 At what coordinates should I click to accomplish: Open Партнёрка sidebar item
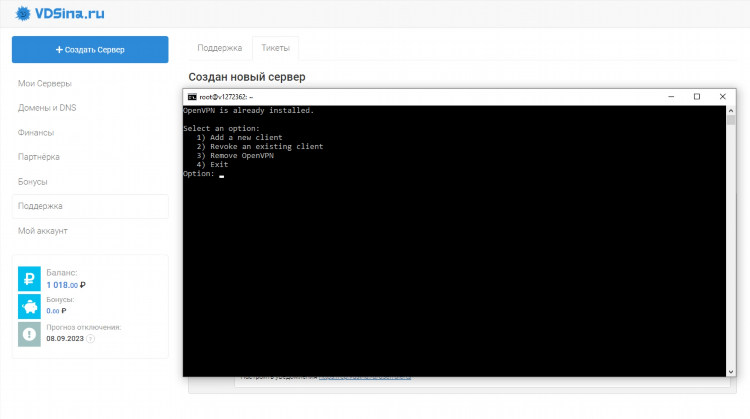tap(39, 157)
